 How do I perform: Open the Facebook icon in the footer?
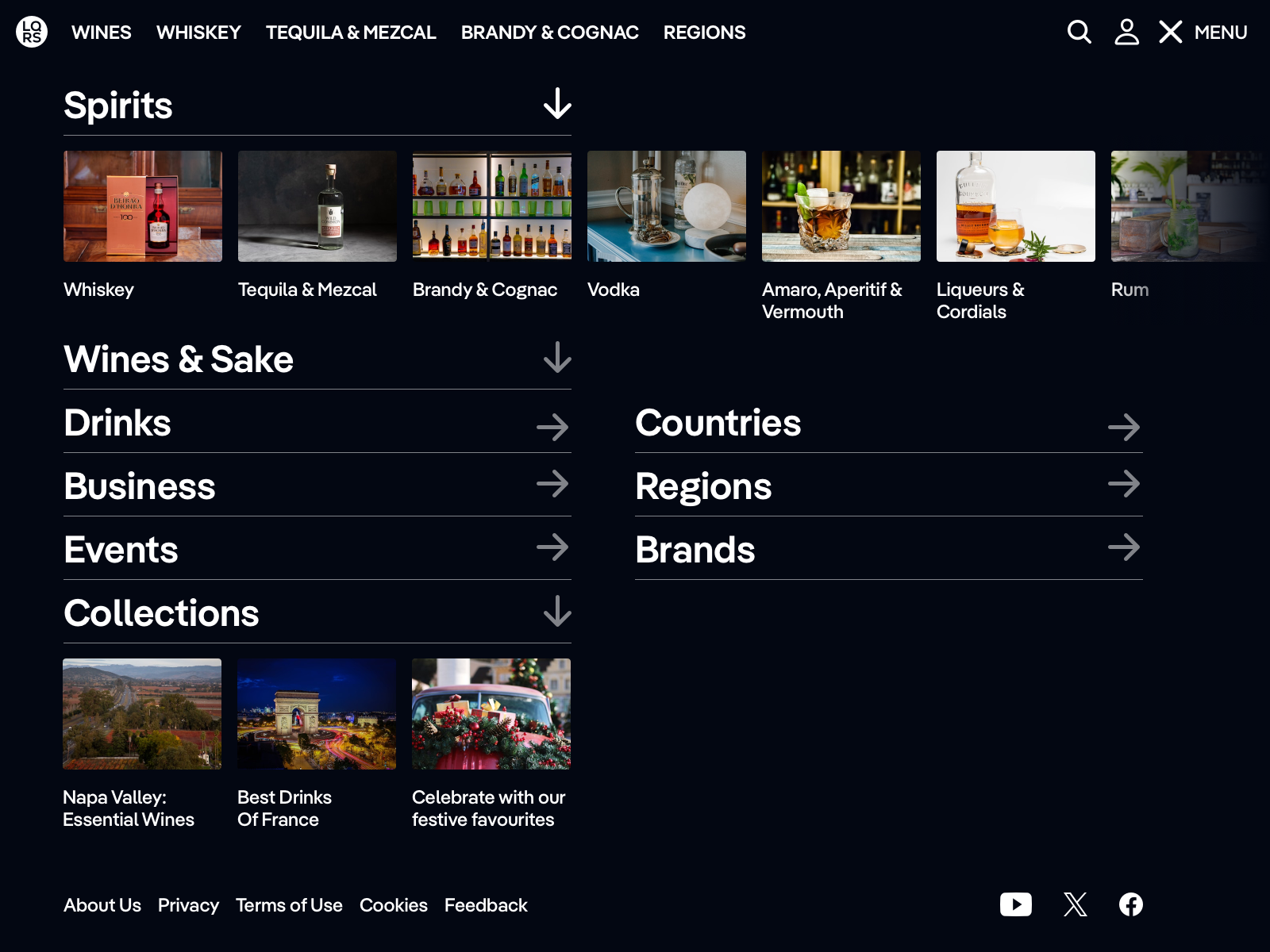1132,904
